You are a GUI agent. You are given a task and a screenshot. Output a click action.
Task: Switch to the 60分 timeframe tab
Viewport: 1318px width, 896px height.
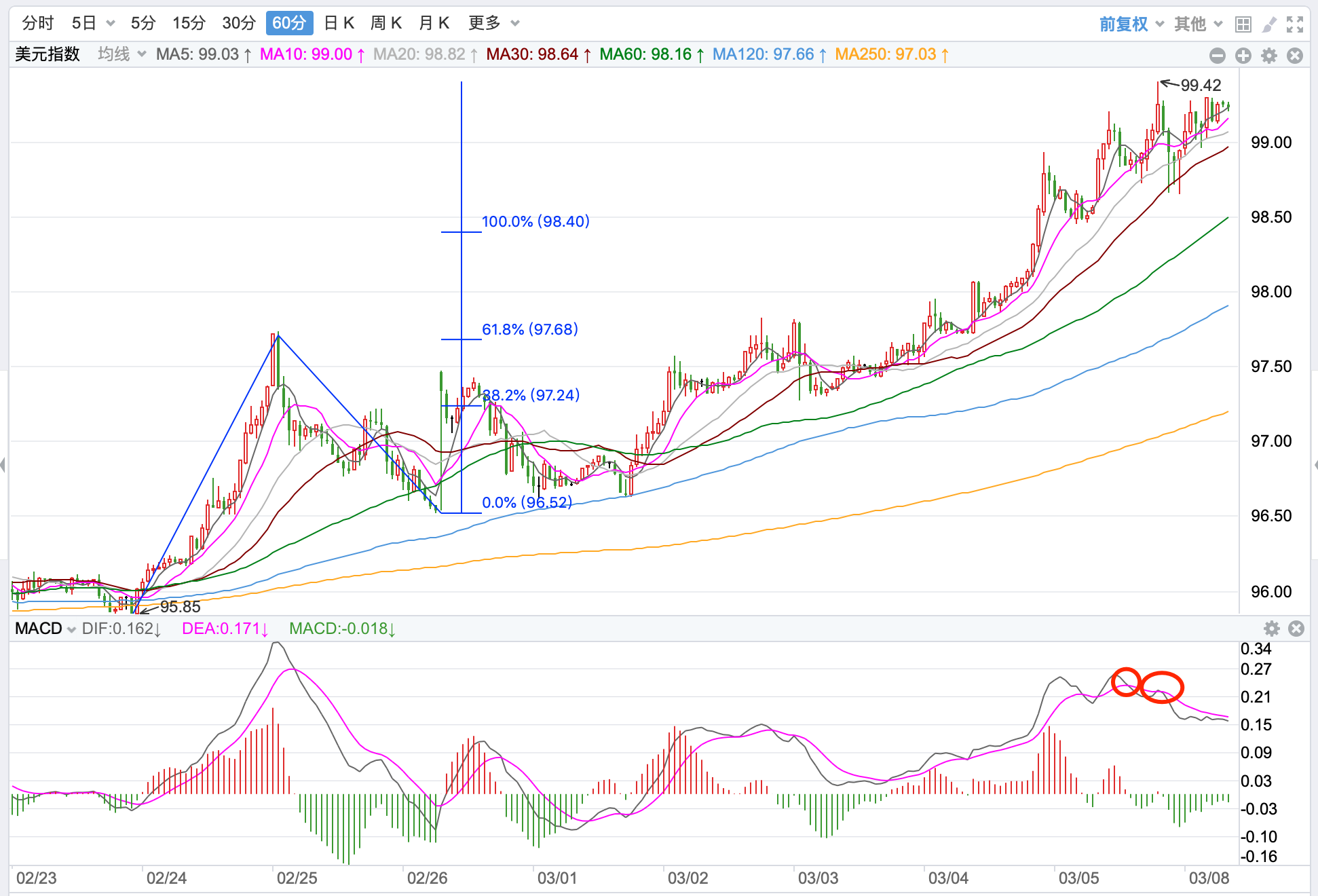(289, 23)
